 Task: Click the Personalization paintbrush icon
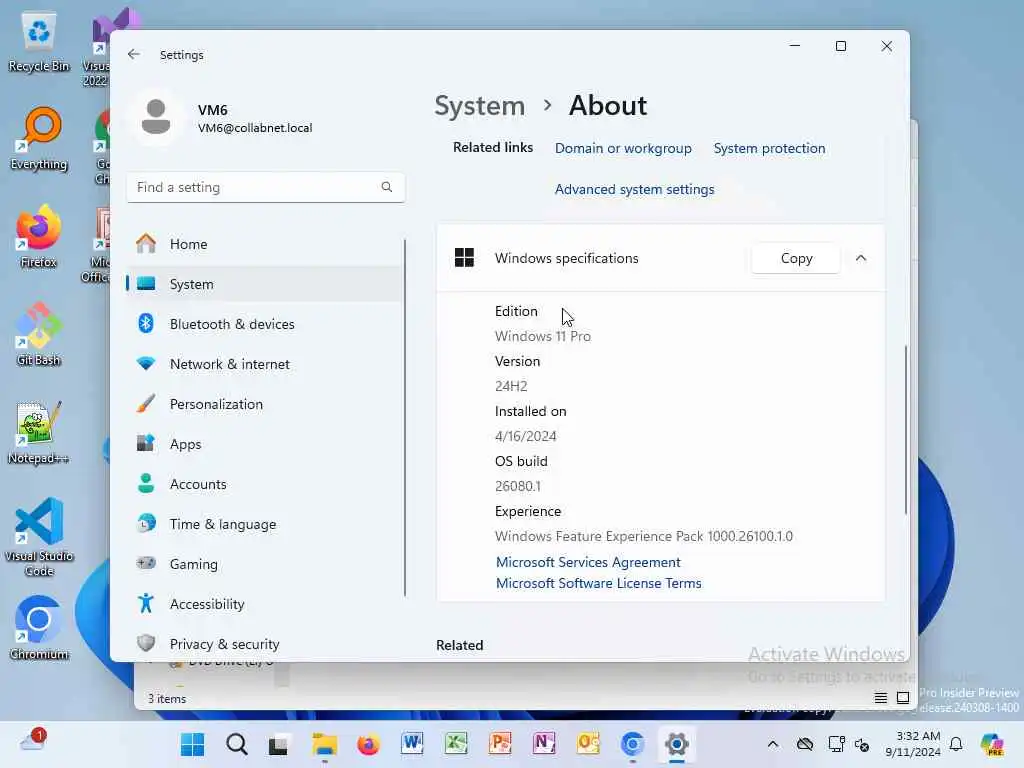pyautogui.click(x=146, y=404)
